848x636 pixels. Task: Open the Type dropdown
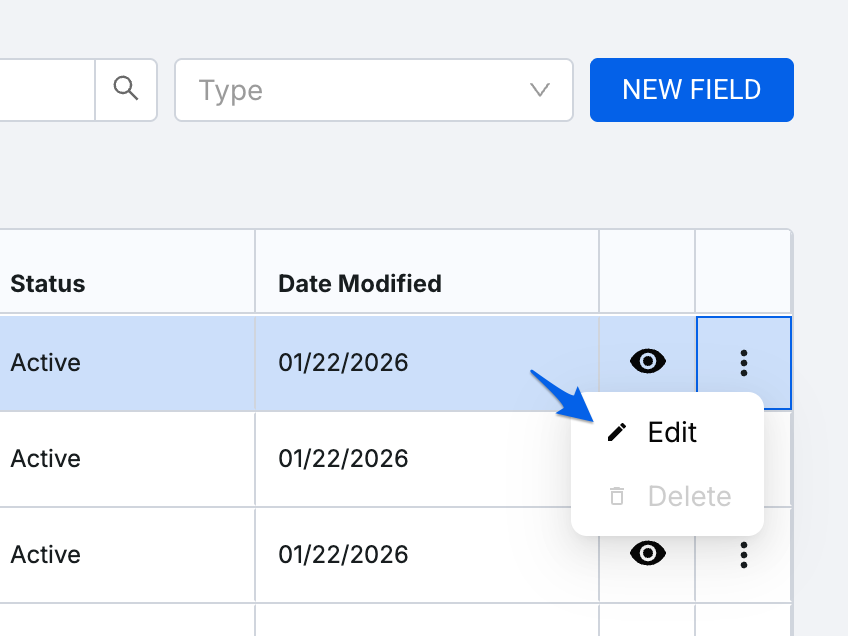click(x=360, y=90)
